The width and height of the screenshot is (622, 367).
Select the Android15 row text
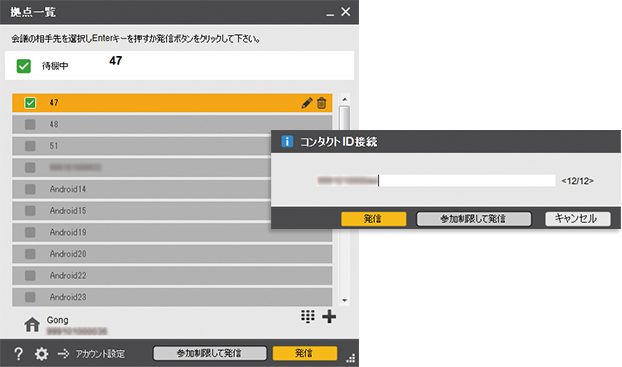(x=68, y=211)
